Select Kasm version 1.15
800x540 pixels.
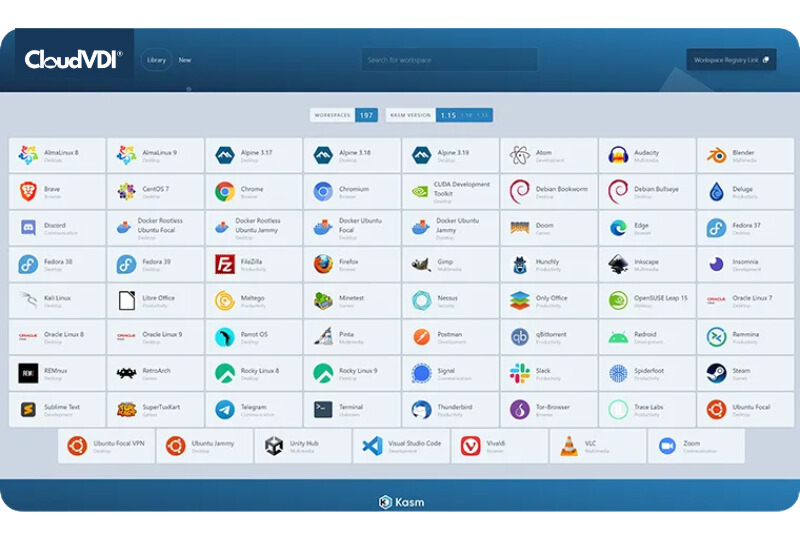448,115
